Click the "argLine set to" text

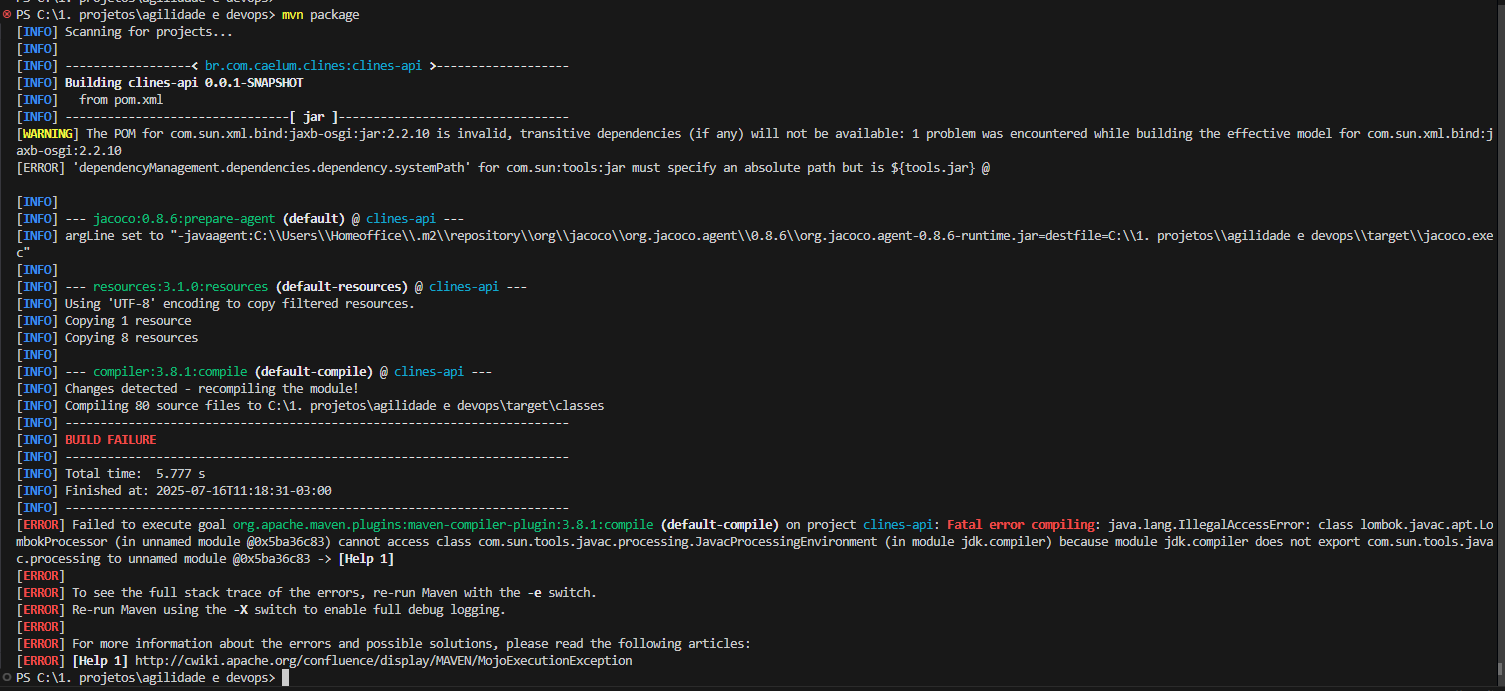pos(114,236)
